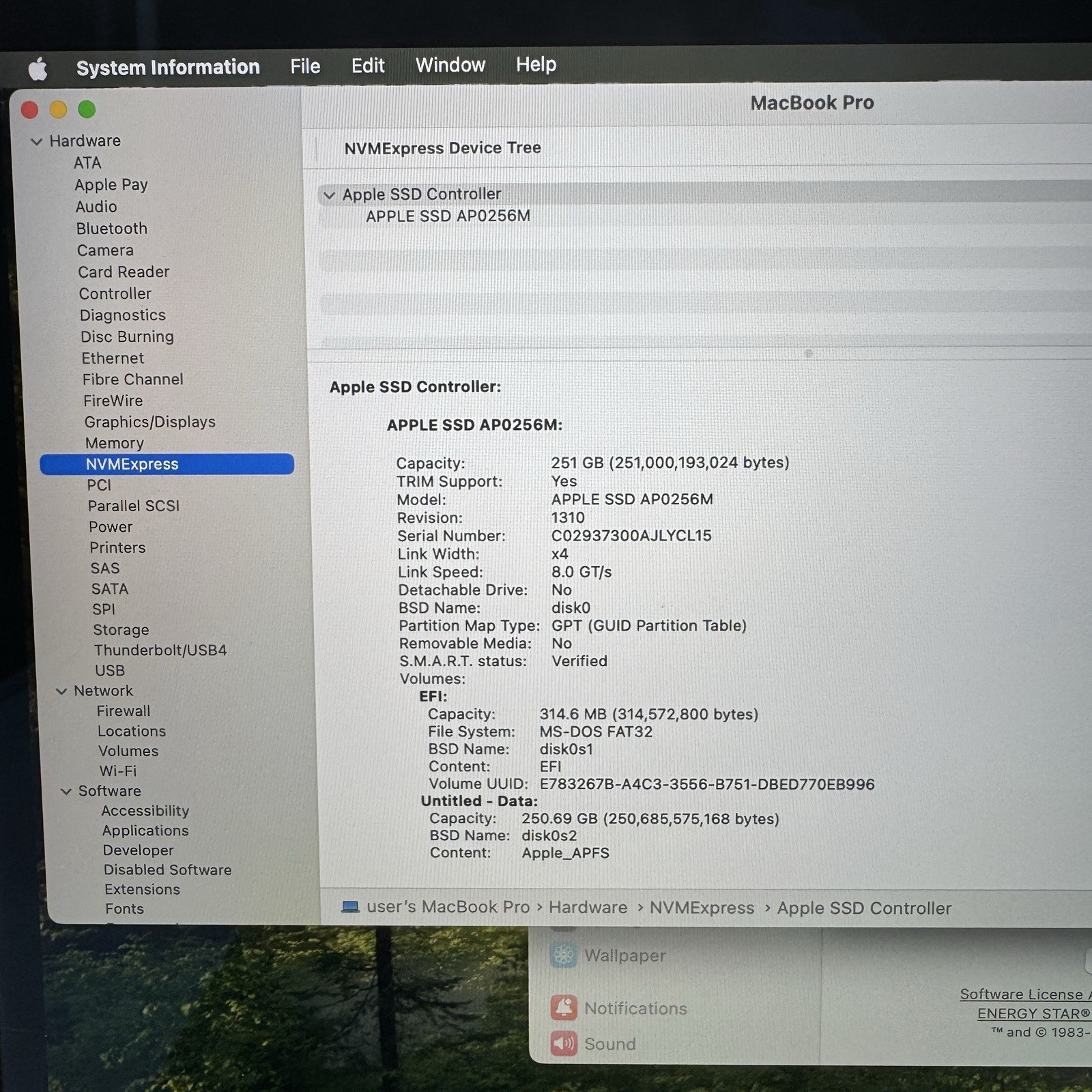
Task: Open Wallpaper in the System Settings window
Action: [608, 955]
